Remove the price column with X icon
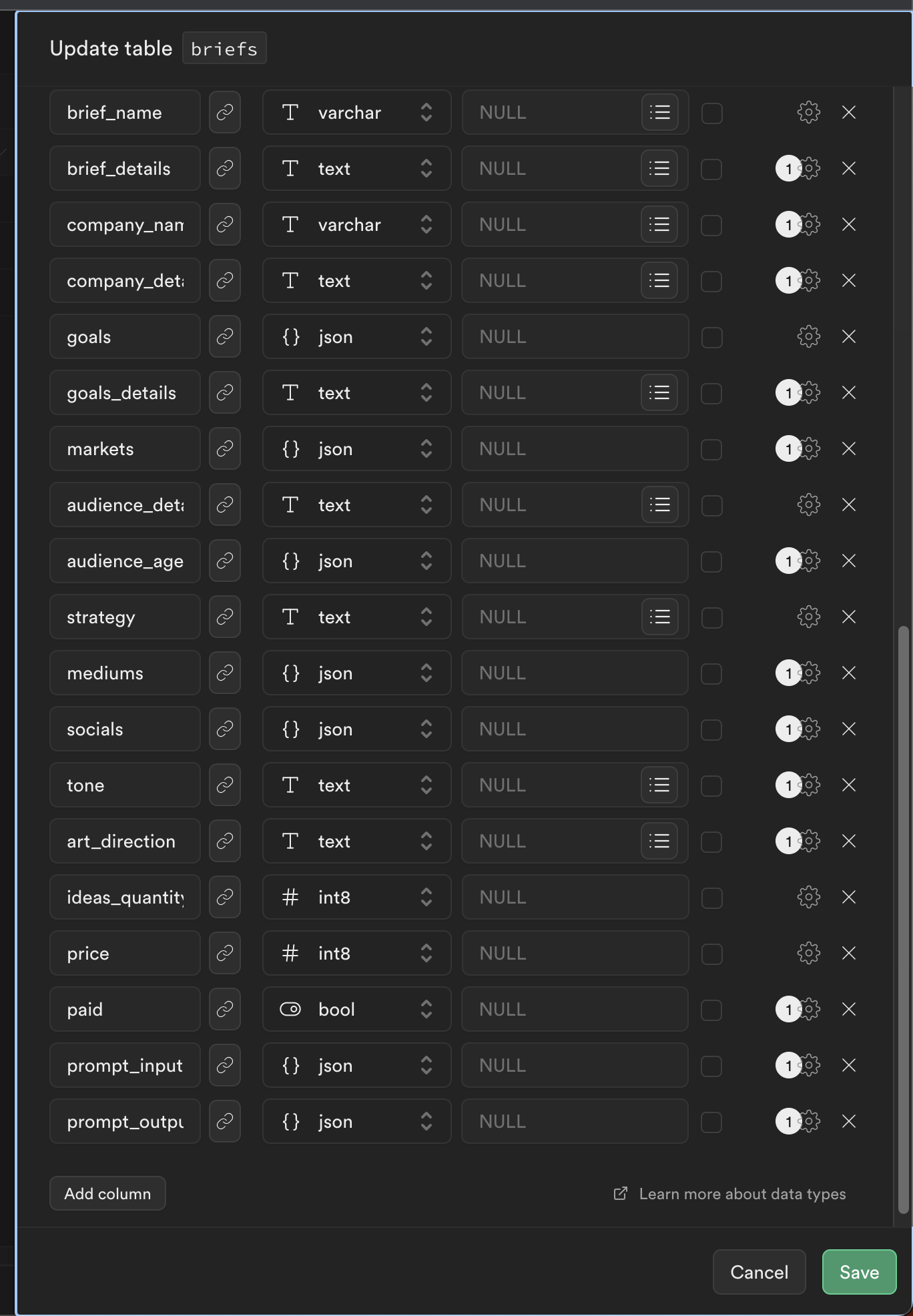 pyautogui.click(x=849, y=953)
